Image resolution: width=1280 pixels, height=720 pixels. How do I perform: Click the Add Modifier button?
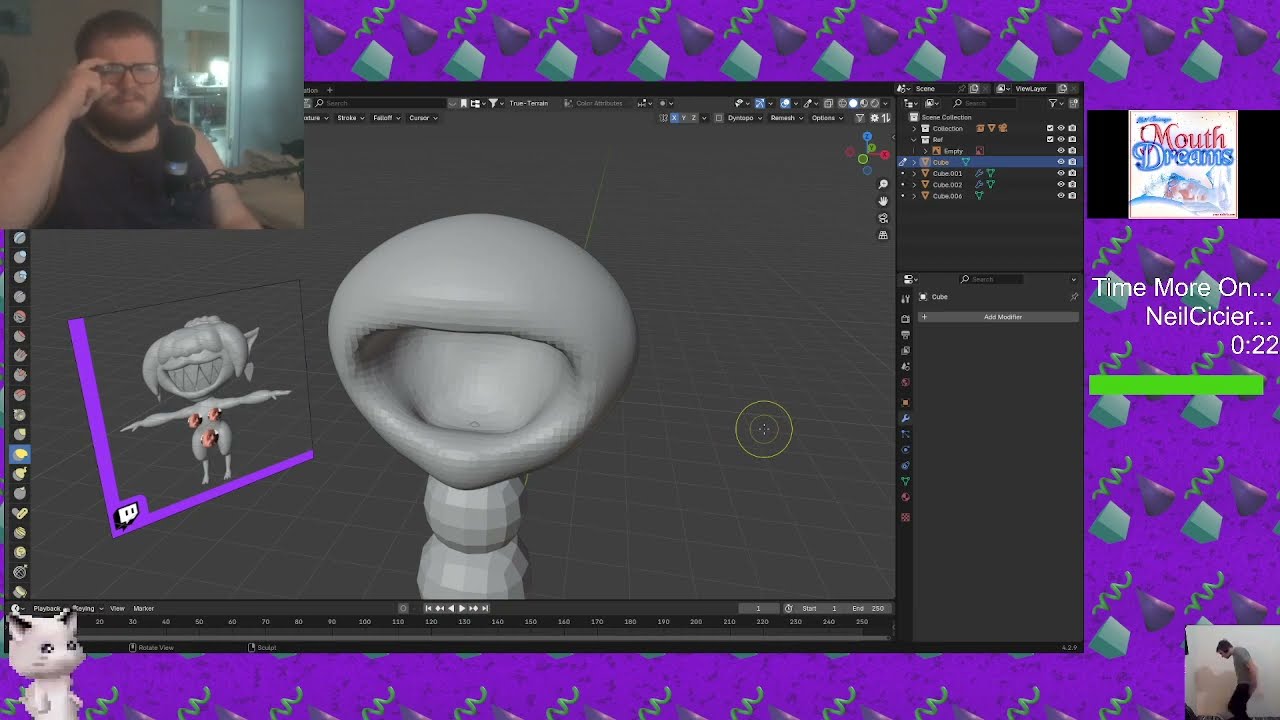[x=999, y=317]
